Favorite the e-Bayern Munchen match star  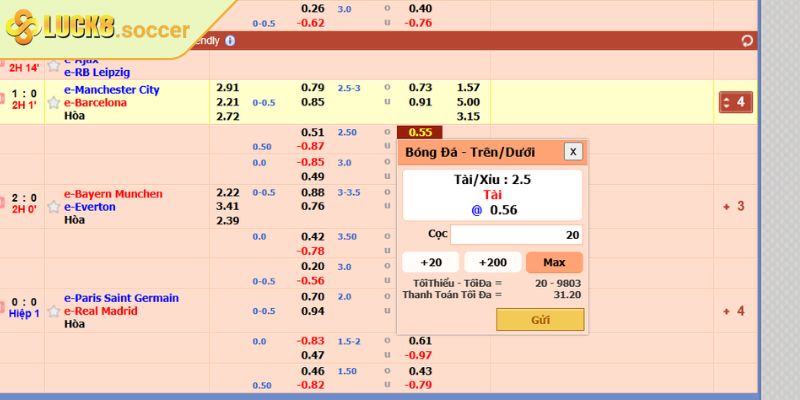(x=54, y=207)
